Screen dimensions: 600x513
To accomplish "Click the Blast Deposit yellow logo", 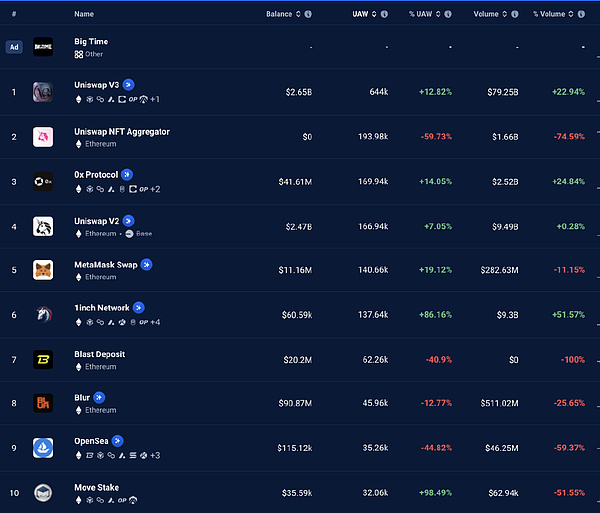I will pyautogui.click(x=43, y=359).
